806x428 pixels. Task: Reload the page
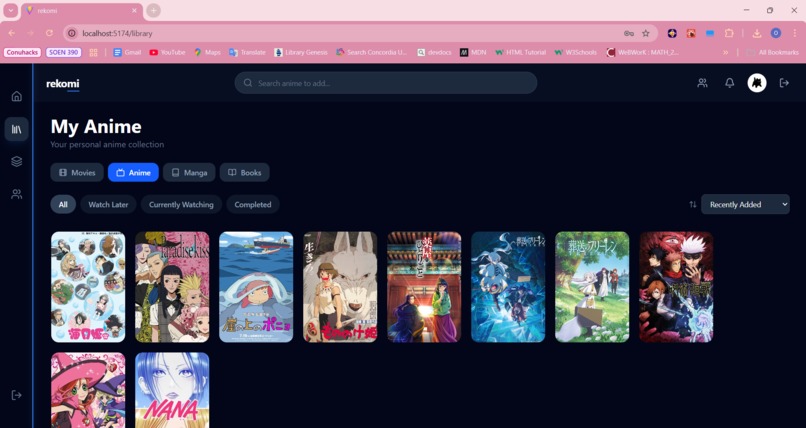click(x=49, y=33)
